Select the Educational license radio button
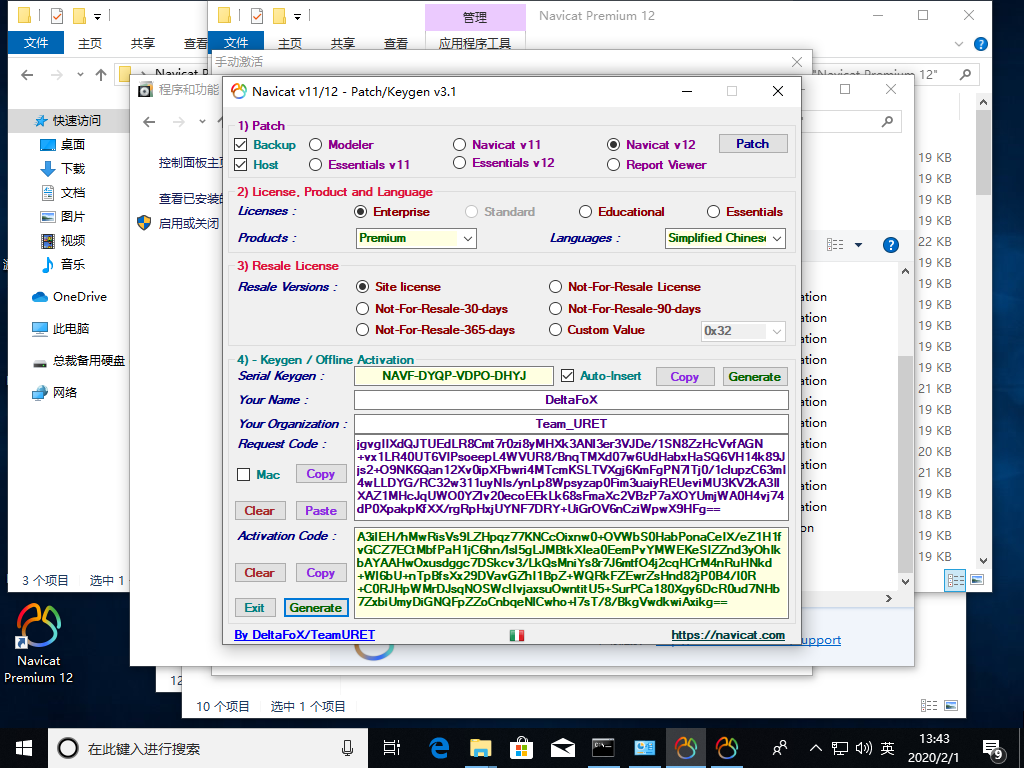 tap(585, 212)
